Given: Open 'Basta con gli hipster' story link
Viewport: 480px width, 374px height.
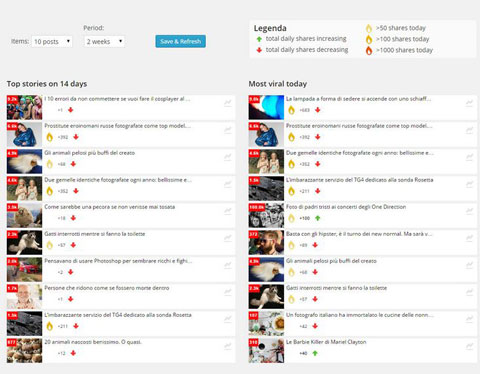Looking at the screenshot, I should 359,234.
